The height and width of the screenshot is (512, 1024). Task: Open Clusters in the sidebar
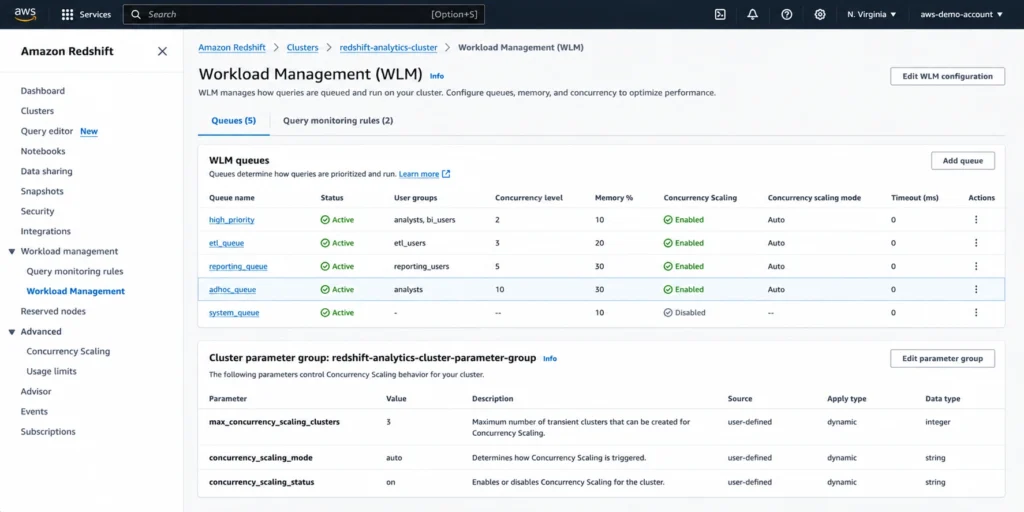tap(37, 111)
